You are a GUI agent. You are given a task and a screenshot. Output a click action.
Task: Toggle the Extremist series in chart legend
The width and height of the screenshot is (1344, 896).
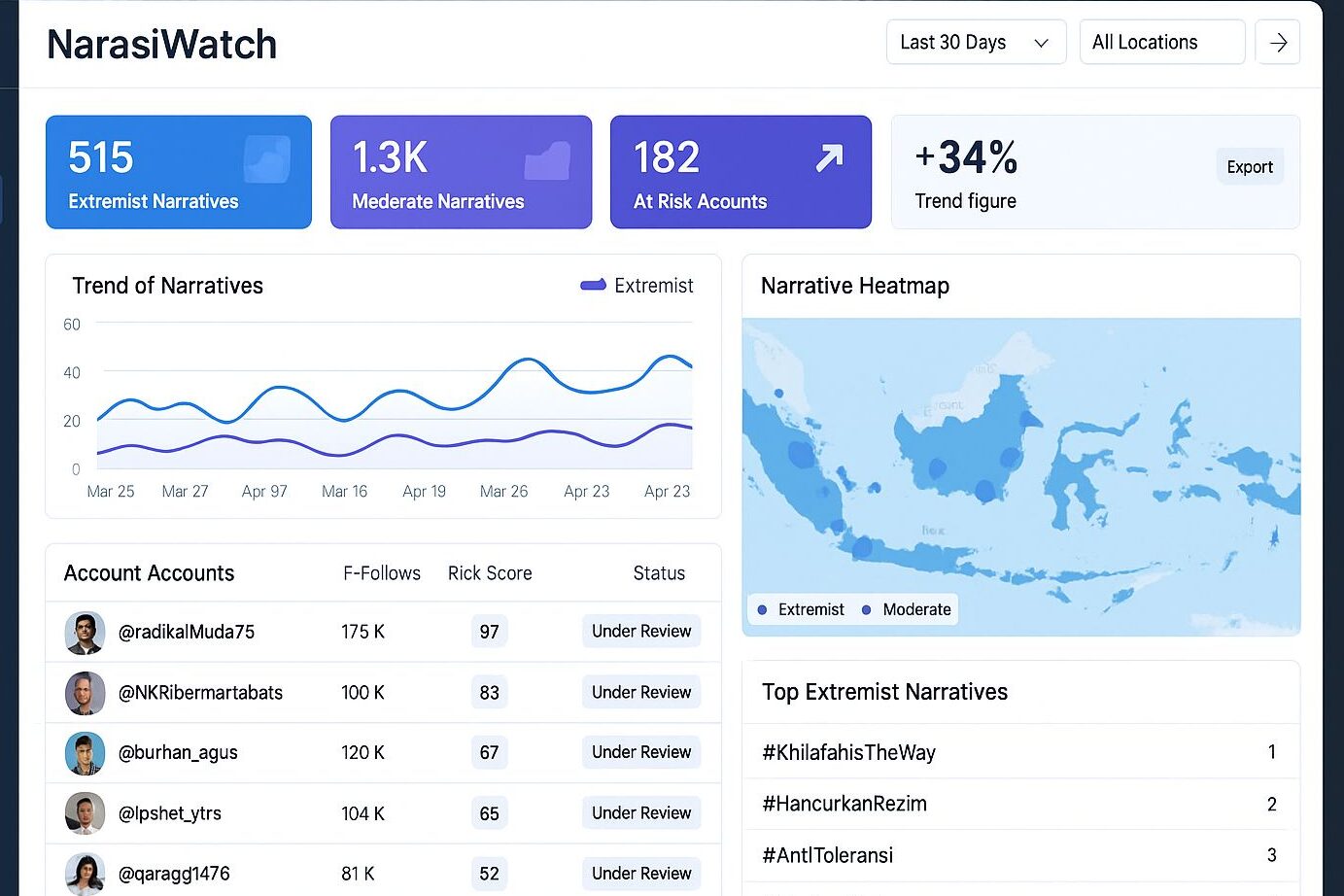coord(637,286)
